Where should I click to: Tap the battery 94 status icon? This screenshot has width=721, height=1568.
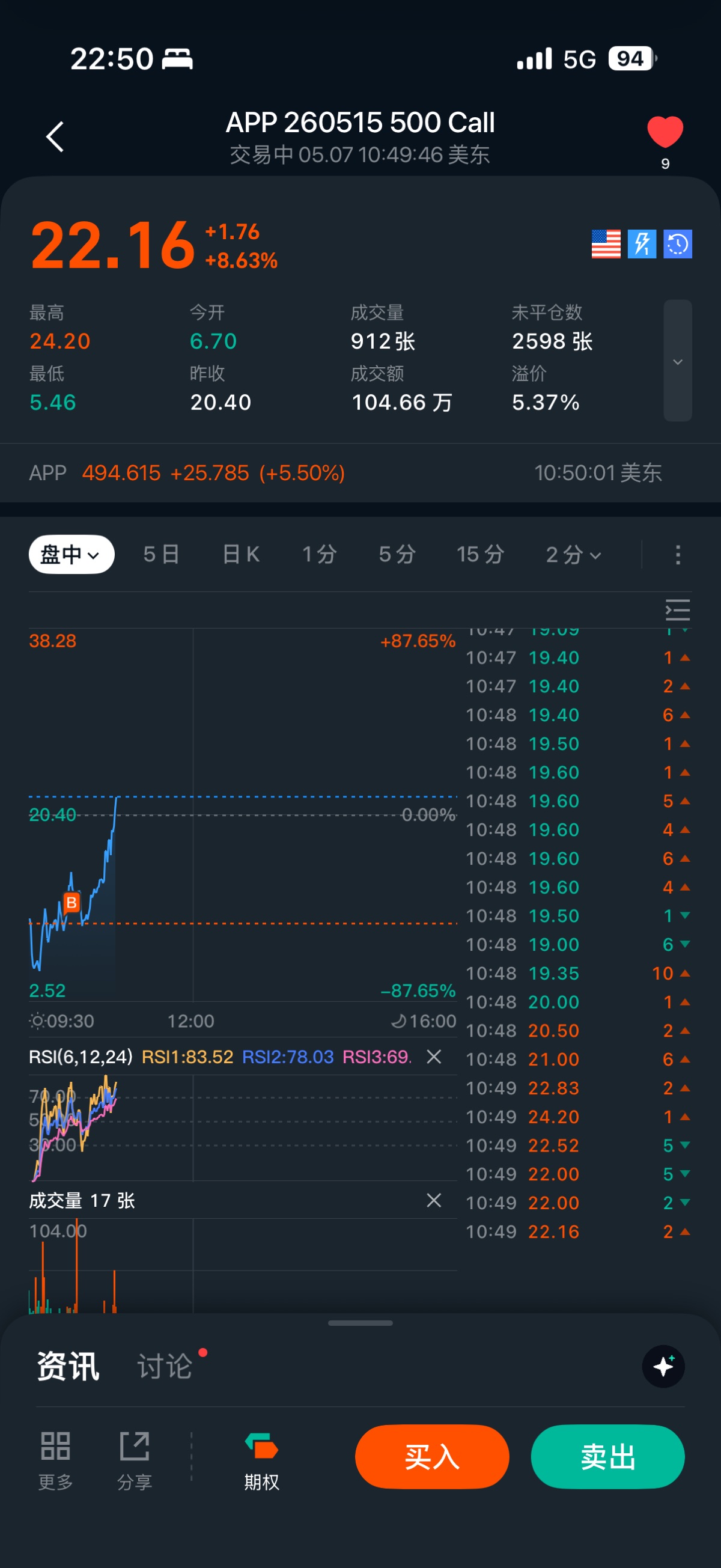[631, 59]
